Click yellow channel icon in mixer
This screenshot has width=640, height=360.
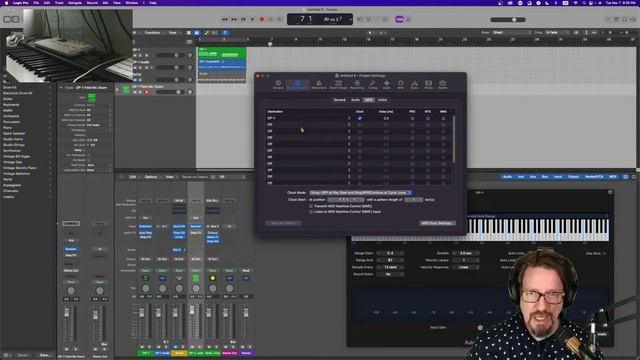[212, 278]
